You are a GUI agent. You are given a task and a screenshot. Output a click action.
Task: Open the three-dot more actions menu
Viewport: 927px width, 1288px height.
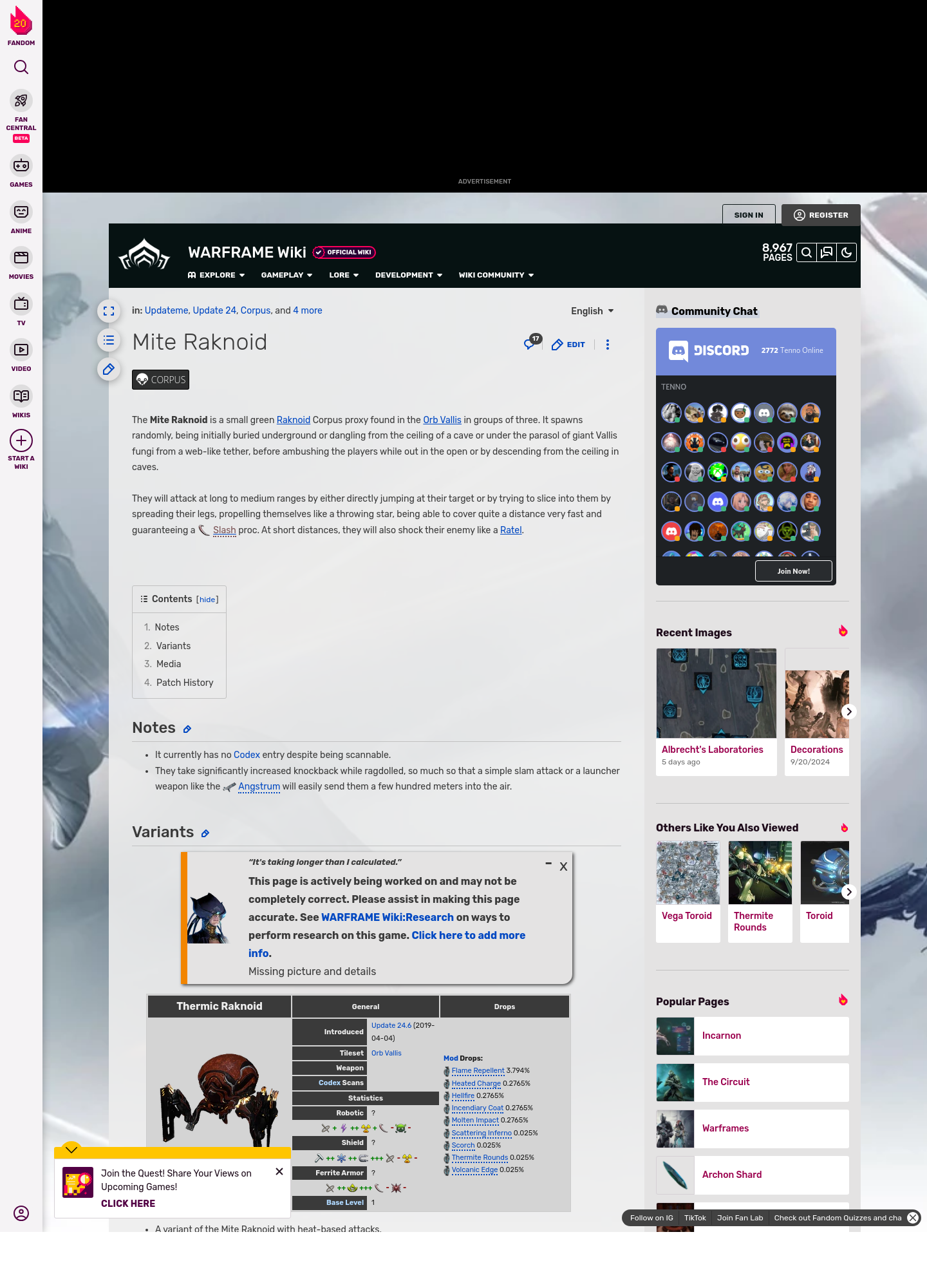(608, 345)
